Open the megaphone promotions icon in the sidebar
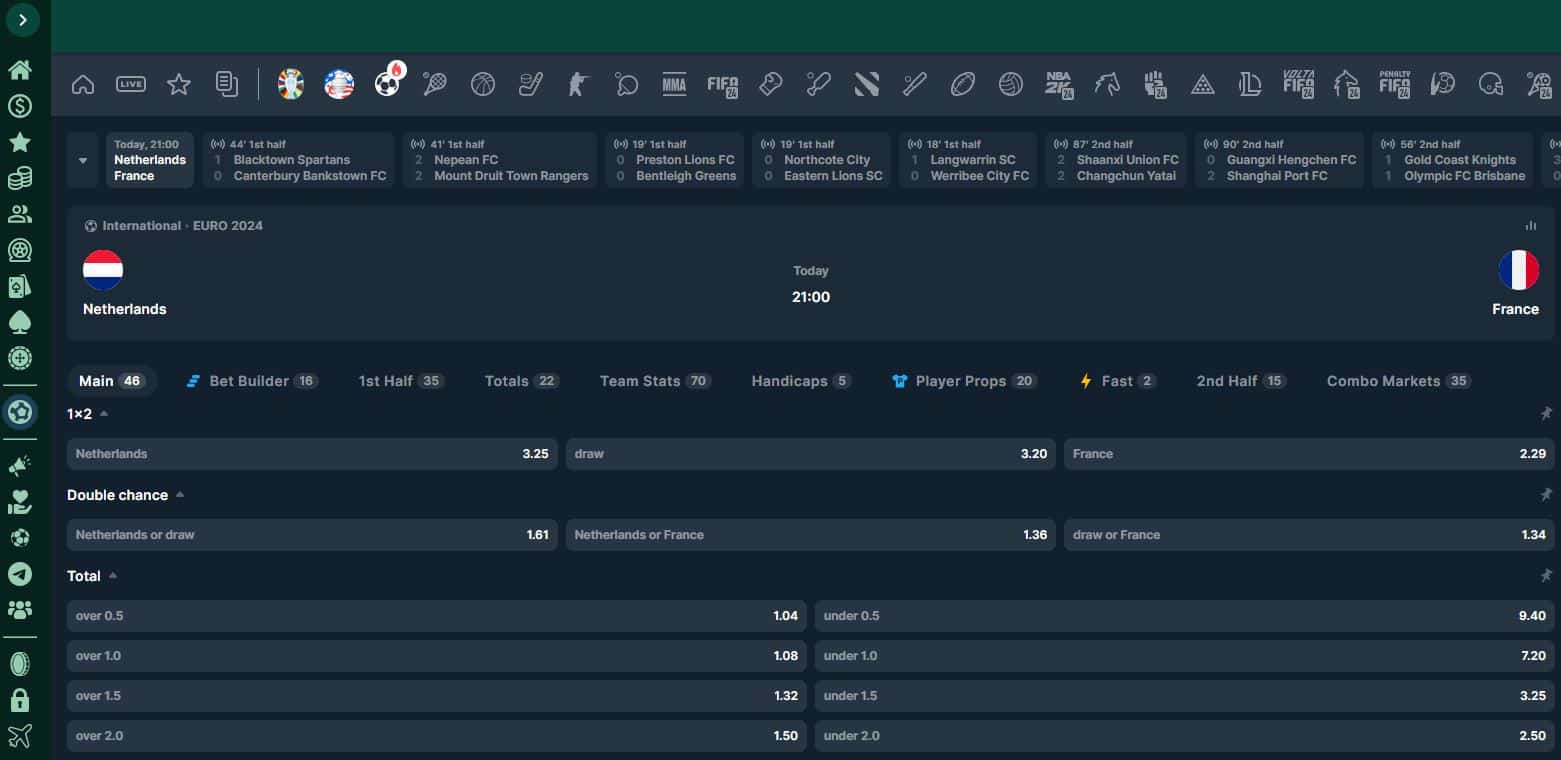Viewport: 1561px width, 760px height. [19, 465]
